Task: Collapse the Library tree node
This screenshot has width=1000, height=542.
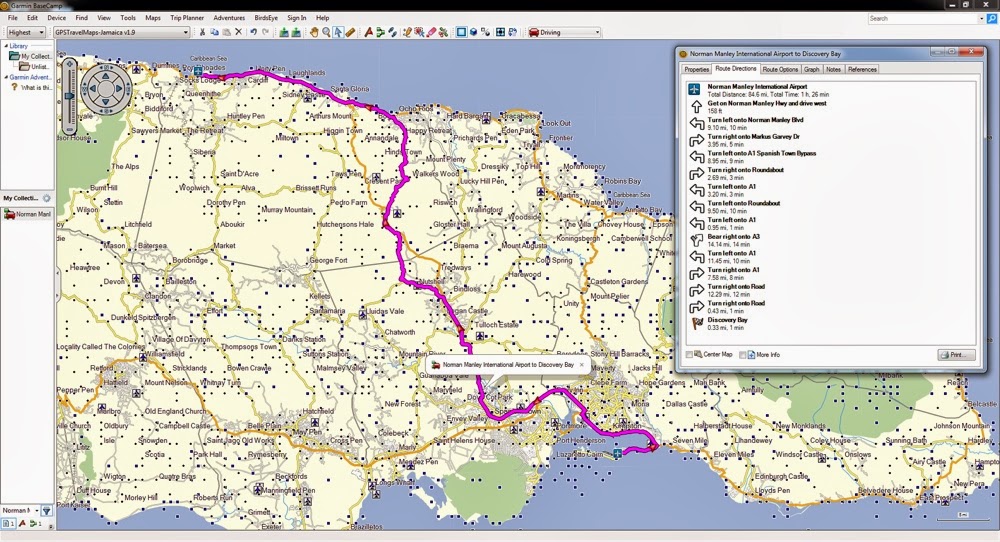Action: tap(6, 46)
